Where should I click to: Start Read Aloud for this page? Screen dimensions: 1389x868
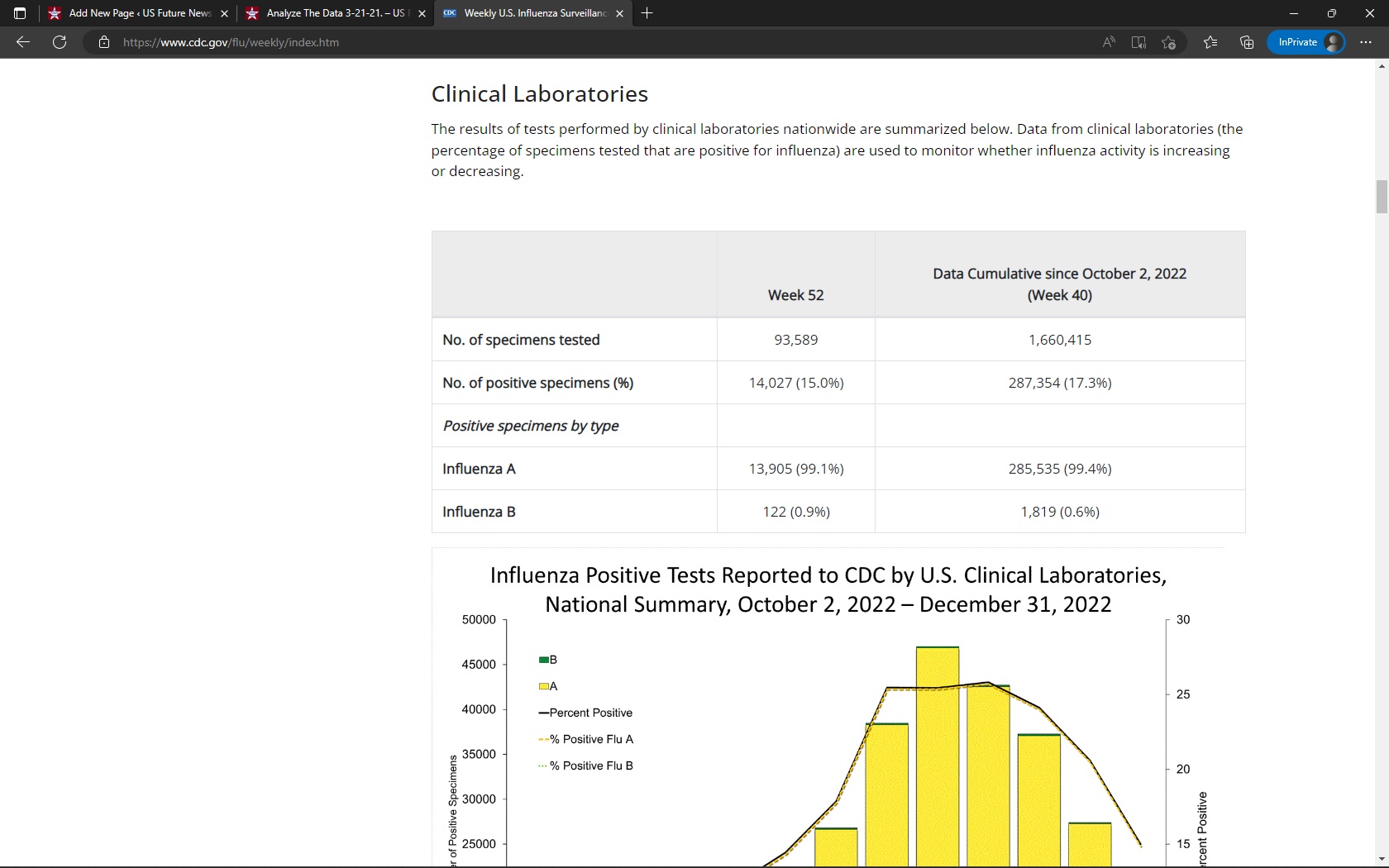pyautogui.click(x=1109, y=42)
